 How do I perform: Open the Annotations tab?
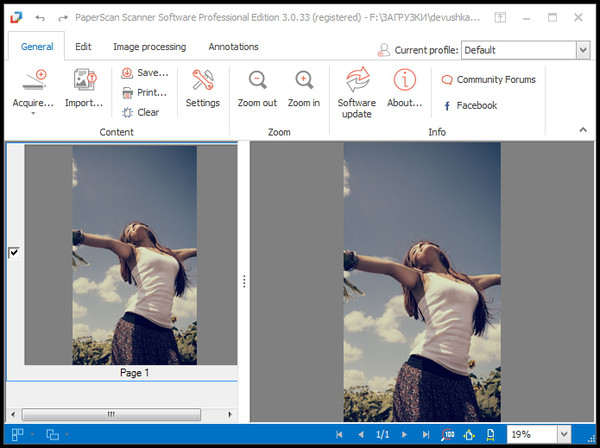point(233,47)
